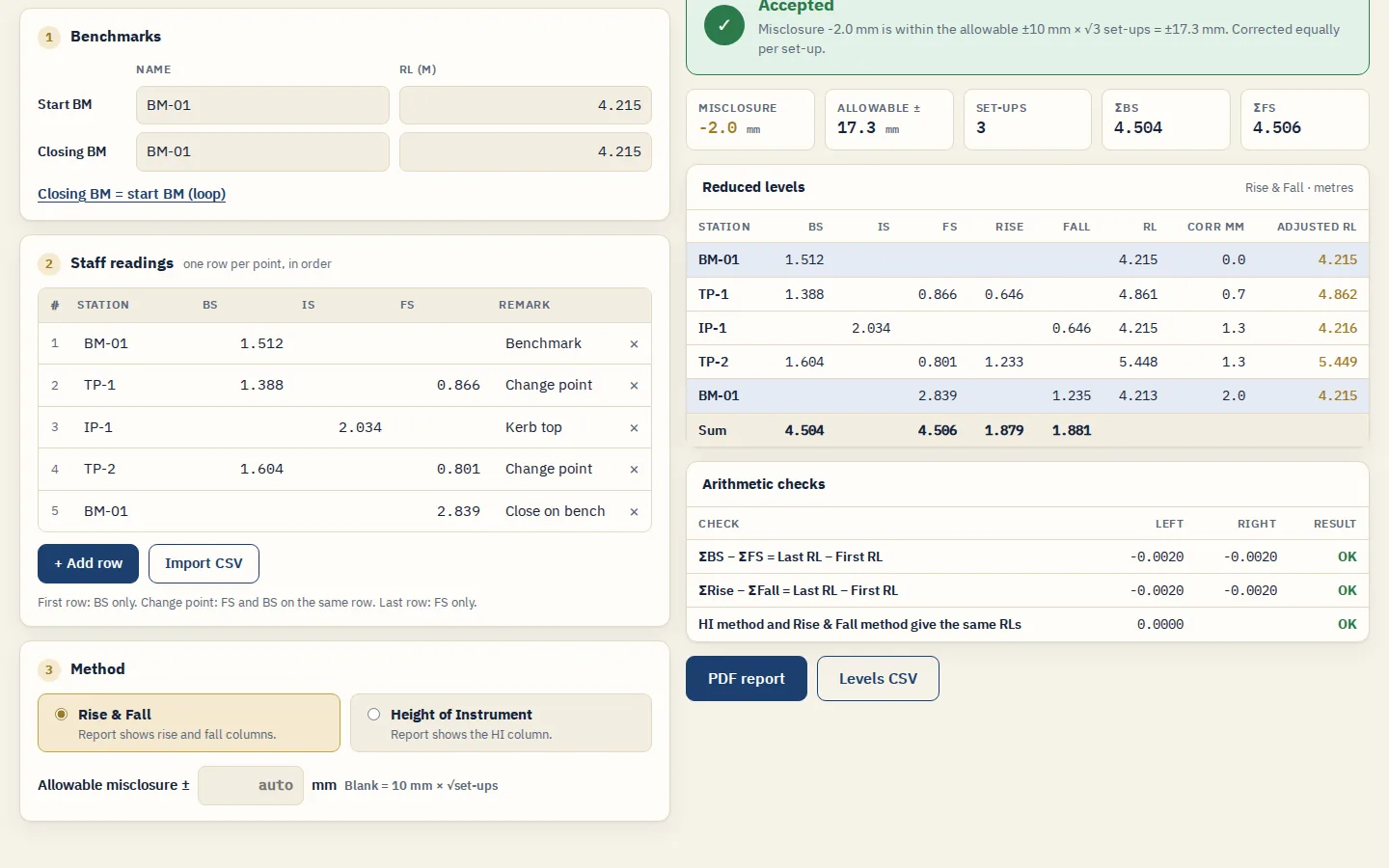Edit the closing foresight 2.839
1389x868 pixels.
tap(439, 512)
